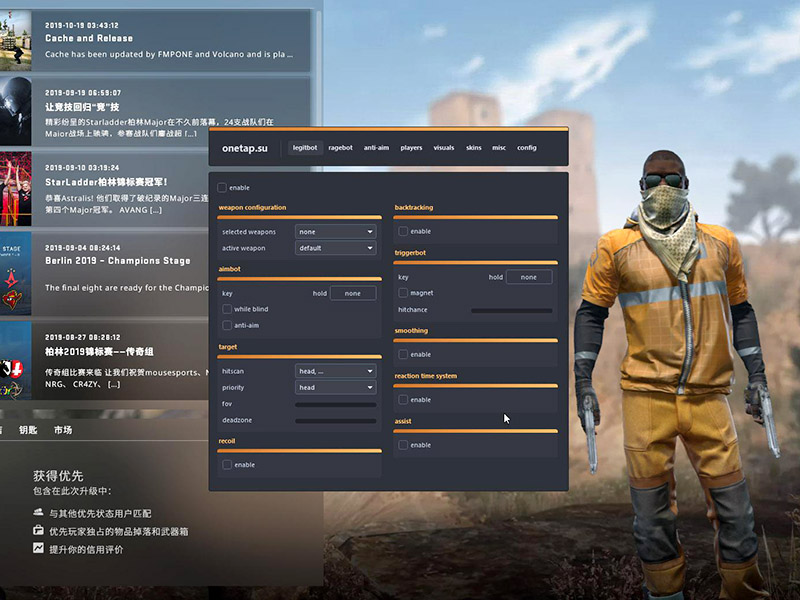Screen dimensions: 800x600
Task: Switch to the ragebot tab
Action: click(x=340, y=148)
